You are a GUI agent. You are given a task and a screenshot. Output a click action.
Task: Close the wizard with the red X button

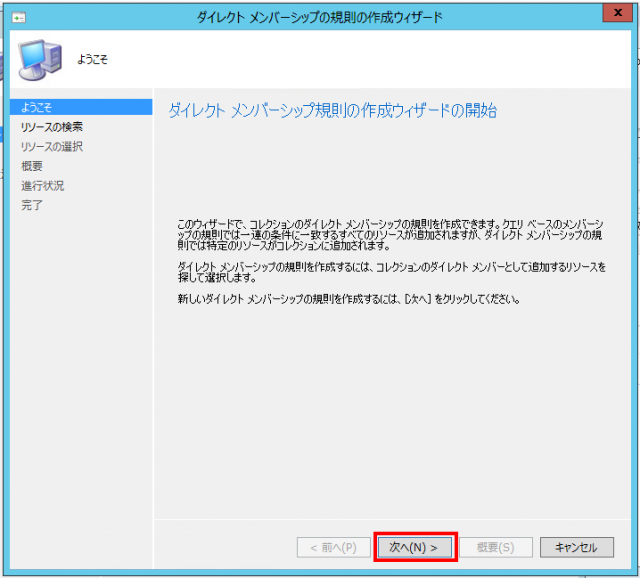(618, 14)
